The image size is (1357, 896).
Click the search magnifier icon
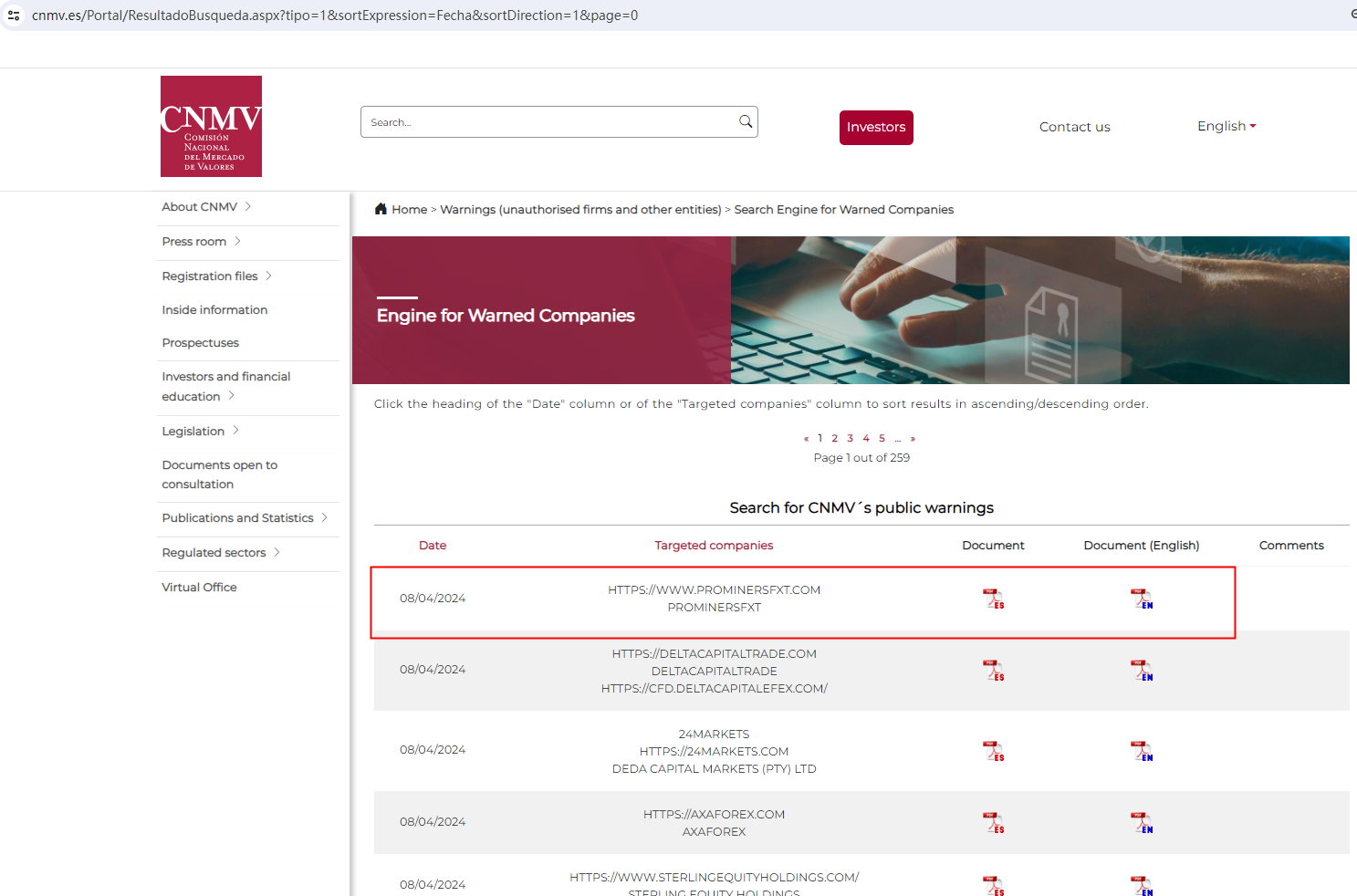pos(746,121)
